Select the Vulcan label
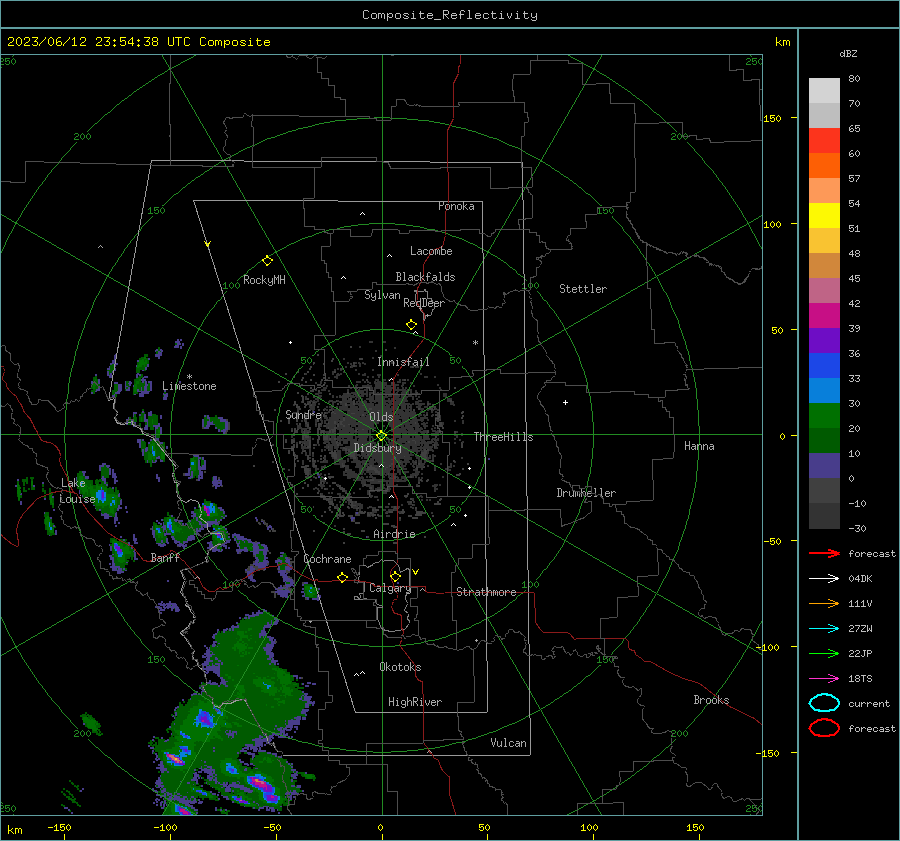The image size is (900, 841). click(x=508, y=743)
